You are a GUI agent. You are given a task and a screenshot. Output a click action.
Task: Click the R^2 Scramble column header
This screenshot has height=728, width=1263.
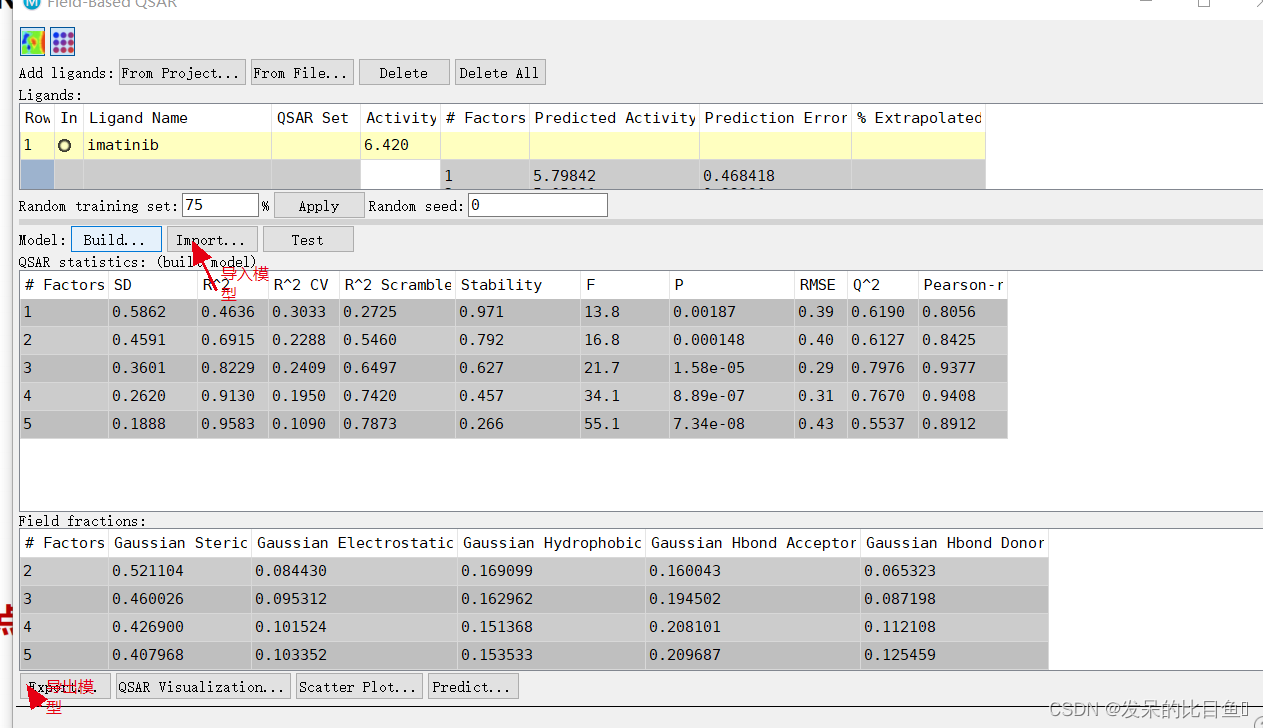397,285
